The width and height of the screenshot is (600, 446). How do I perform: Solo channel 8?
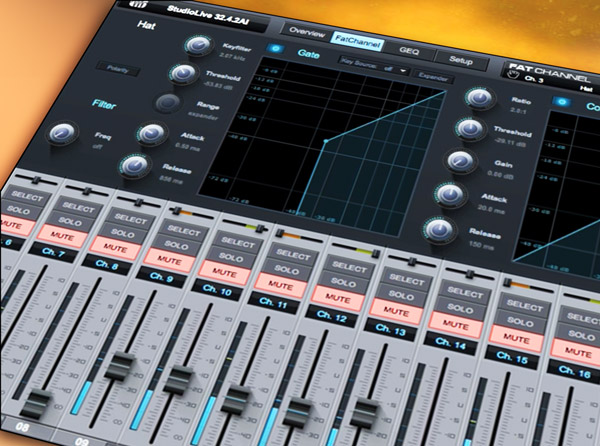pyautogui.click(x=123, y=233)
